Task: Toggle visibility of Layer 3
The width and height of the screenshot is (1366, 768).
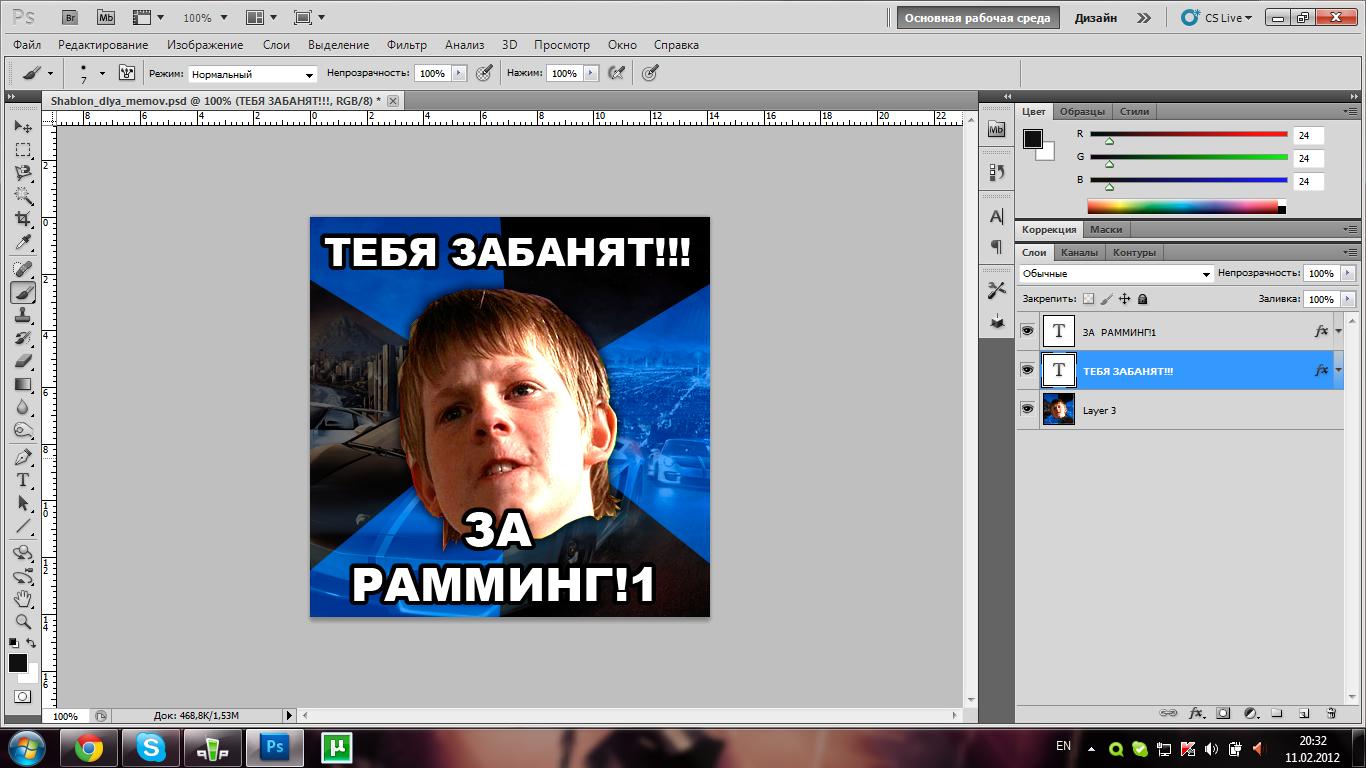Action: (x=1027, y=409)
